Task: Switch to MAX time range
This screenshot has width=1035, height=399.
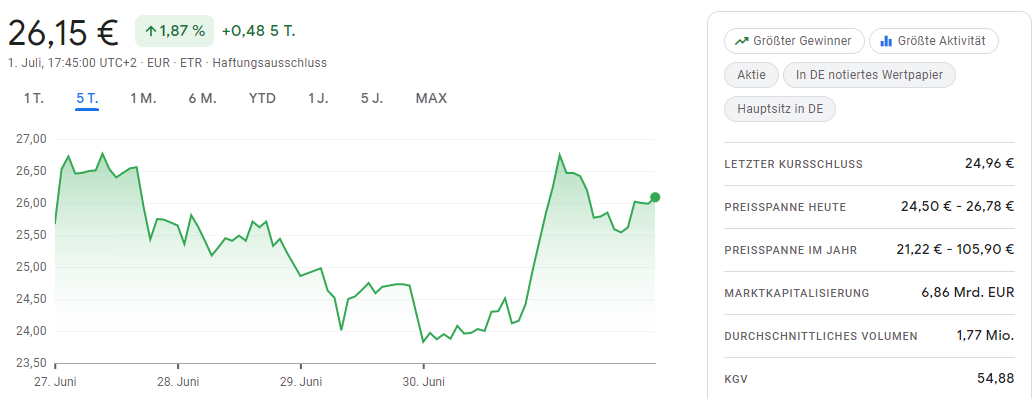Action: click(x=431, y=98)
